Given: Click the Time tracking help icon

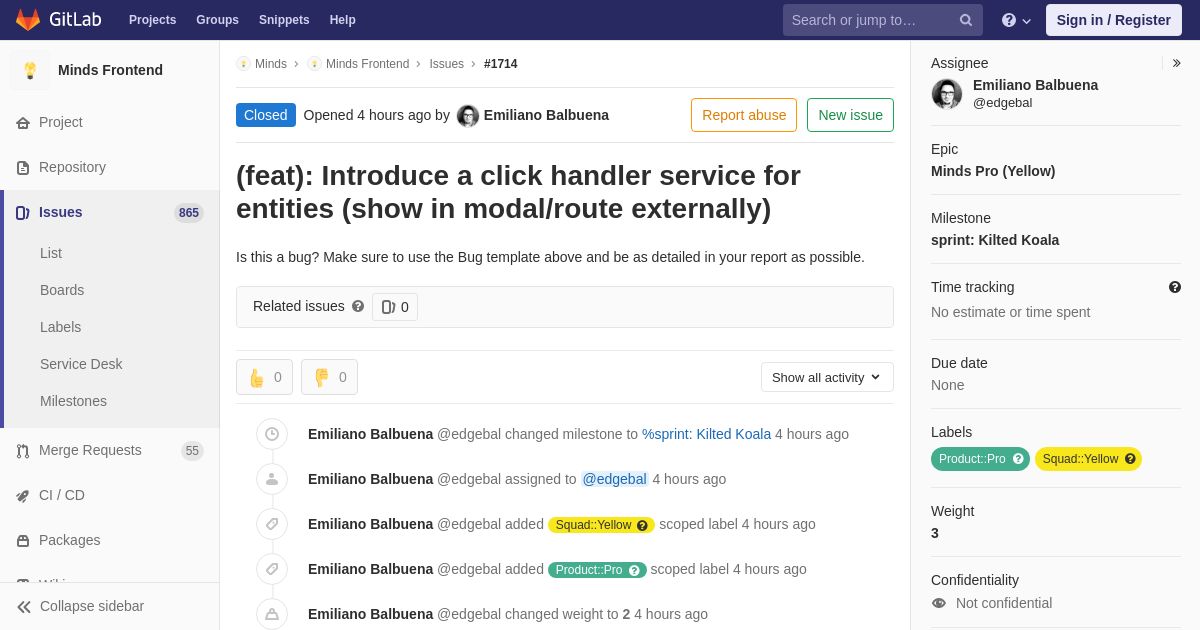Looking at the screenshot, I should point(1175,287).
